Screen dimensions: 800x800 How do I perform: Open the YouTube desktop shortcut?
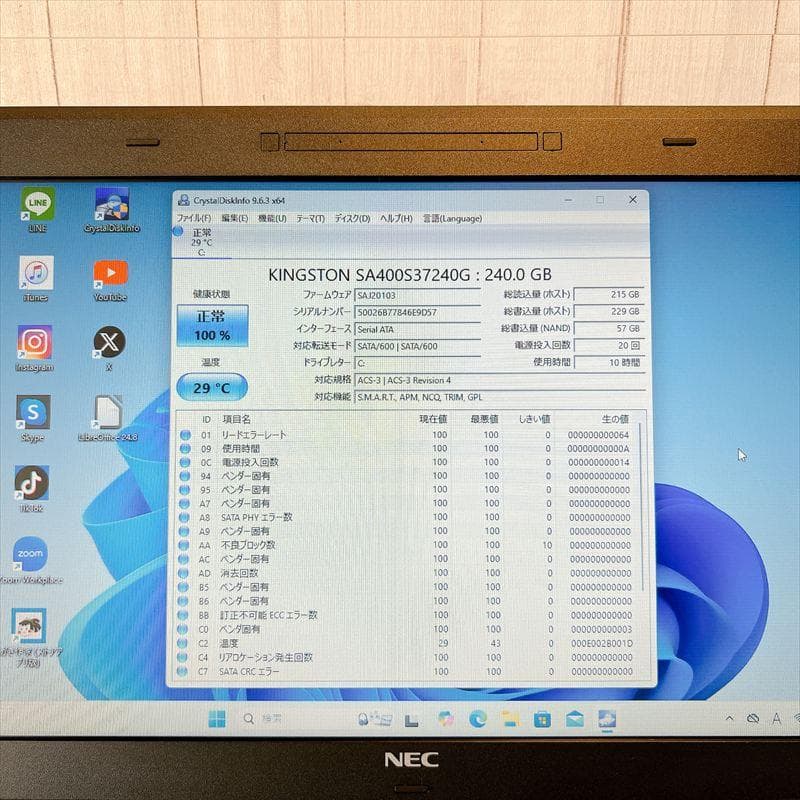tap(110, 279)
